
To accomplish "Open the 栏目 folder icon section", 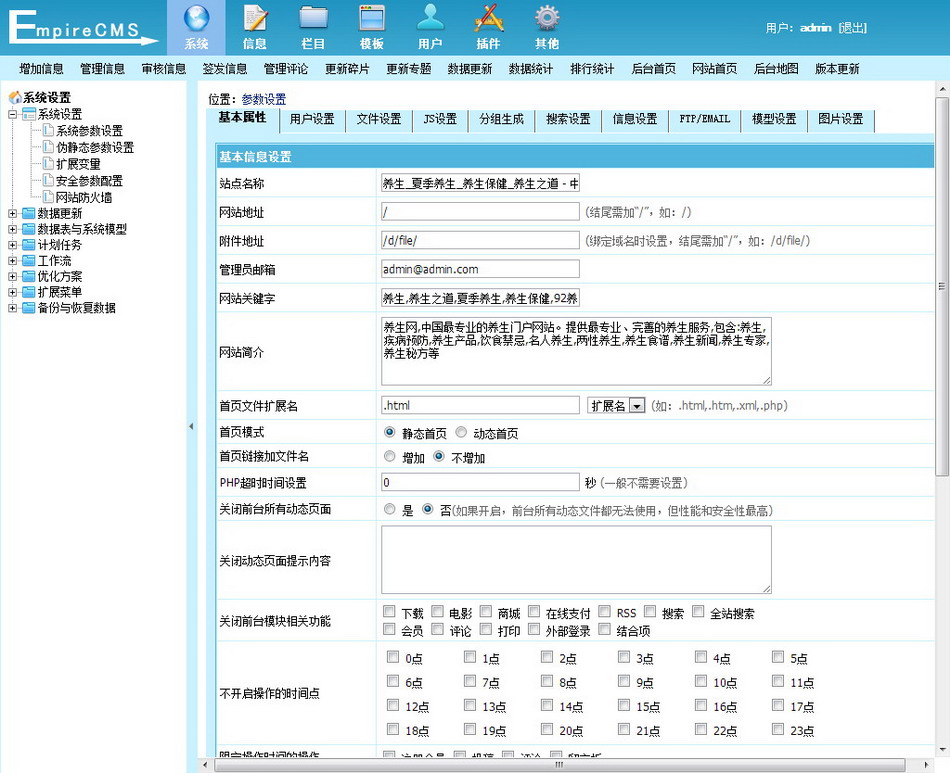I will [x=313, y=28].
